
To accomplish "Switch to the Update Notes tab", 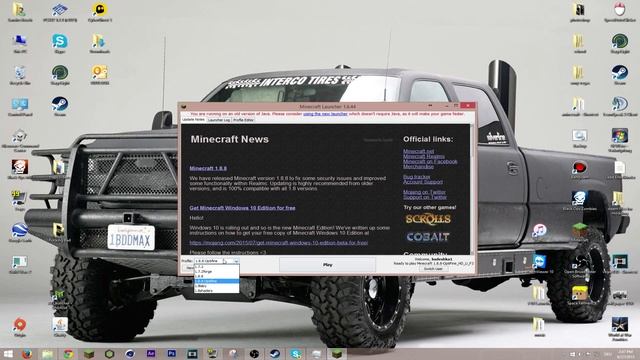I will coord(193,120).
